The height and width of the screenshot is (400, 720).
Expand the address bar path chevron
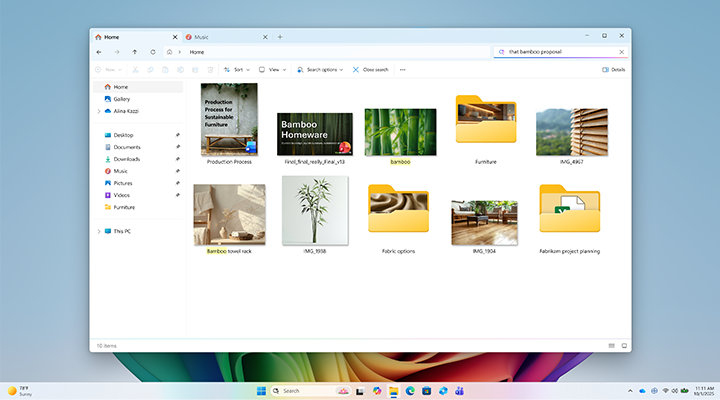tap(180, 52)
